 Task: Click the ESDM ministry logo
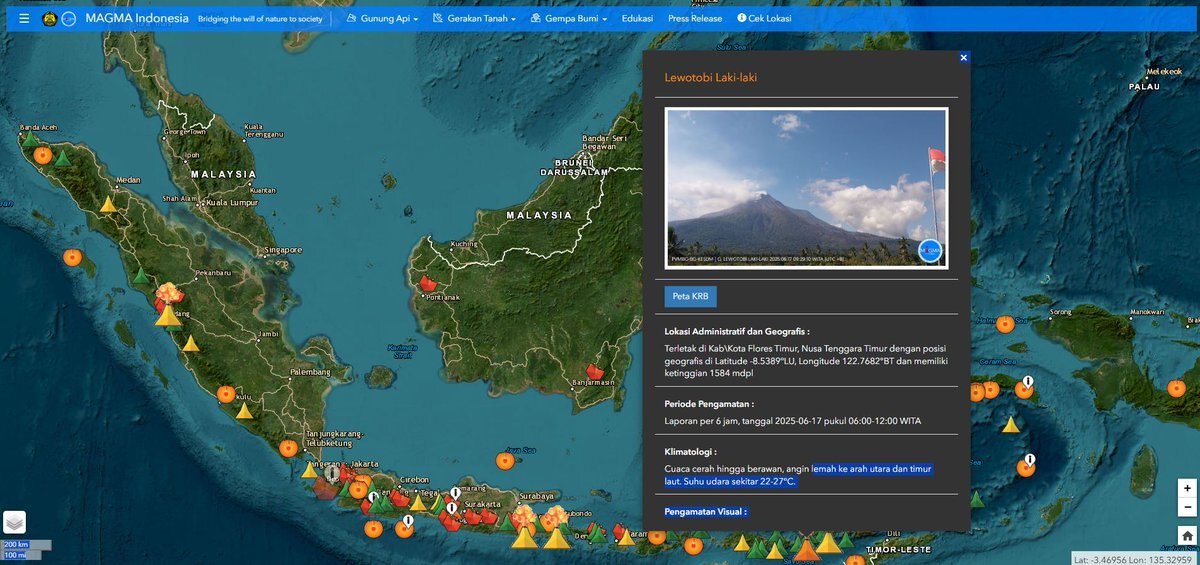tap(50, 19)
